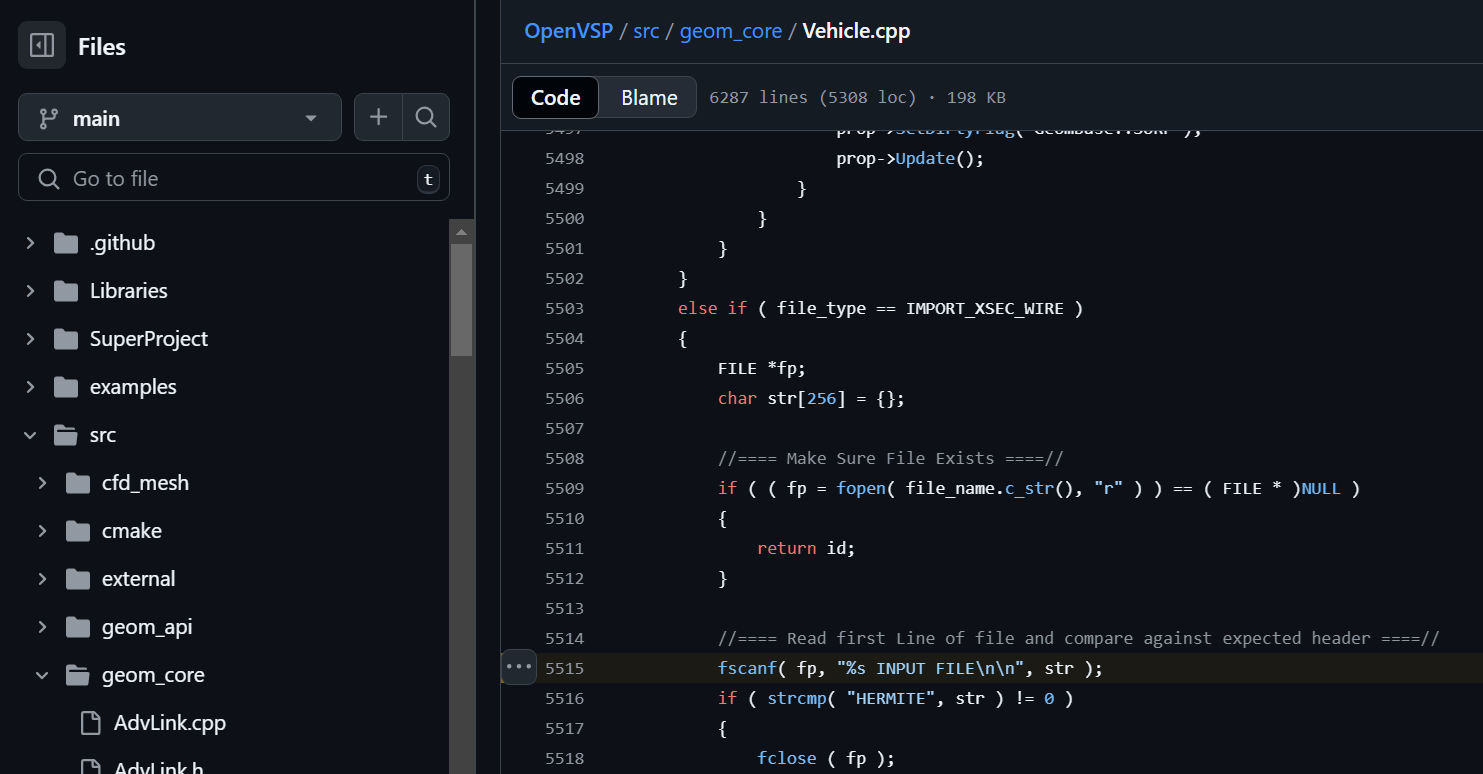The image size is (1483, 774).
Task: Expand the geom_api folder chevron
Action: coord(42,627)
